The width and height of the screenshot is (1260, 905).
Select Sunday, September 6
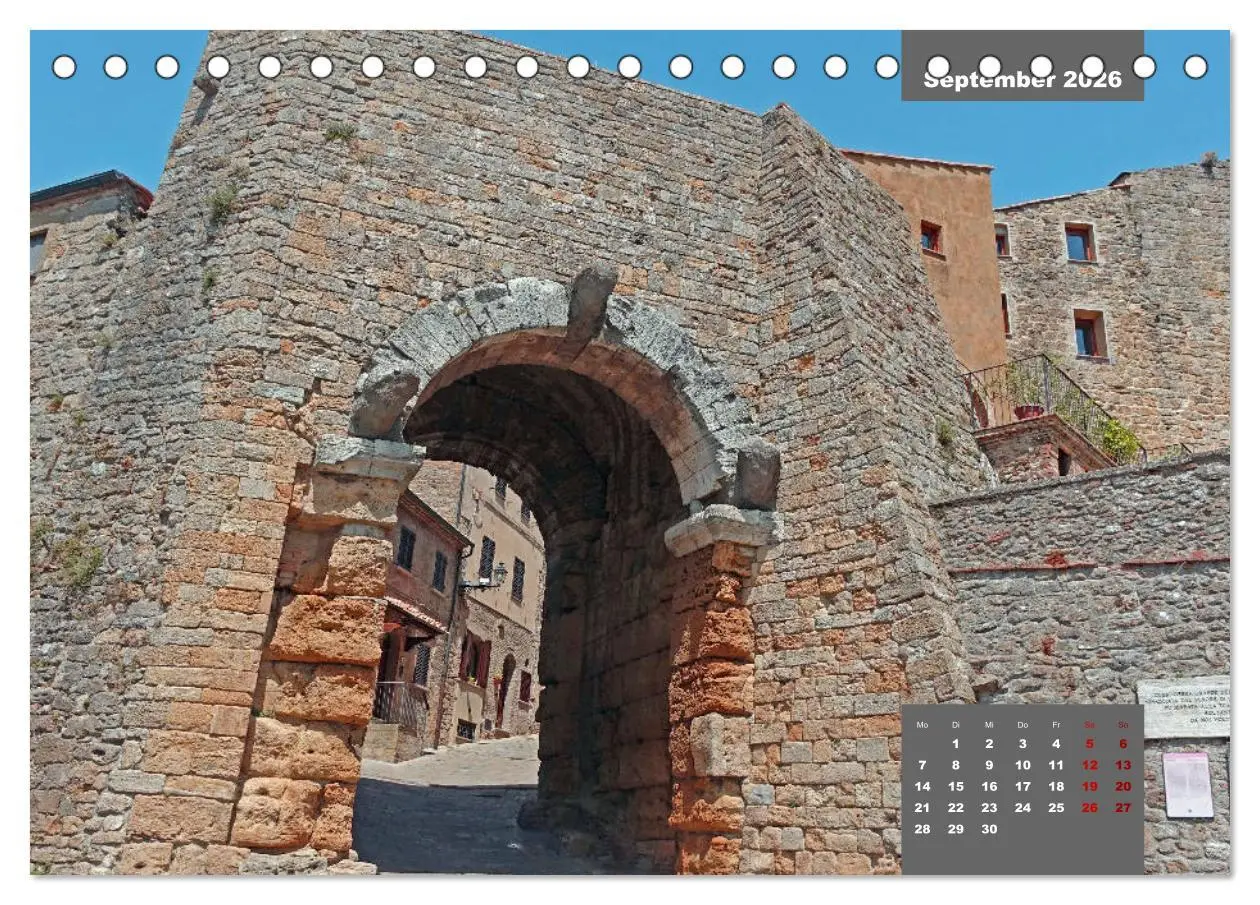coord(1123,743)
